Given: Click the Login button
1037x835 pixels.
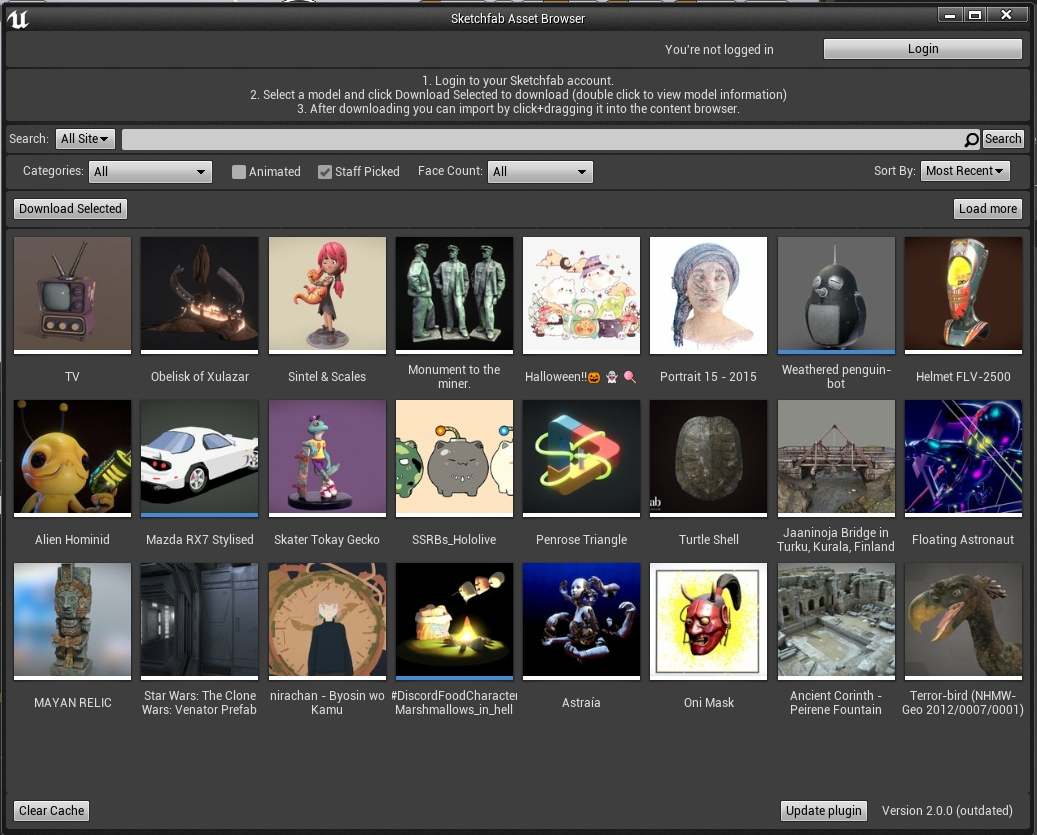Looking at the screenshot, I should click(923, 49).
